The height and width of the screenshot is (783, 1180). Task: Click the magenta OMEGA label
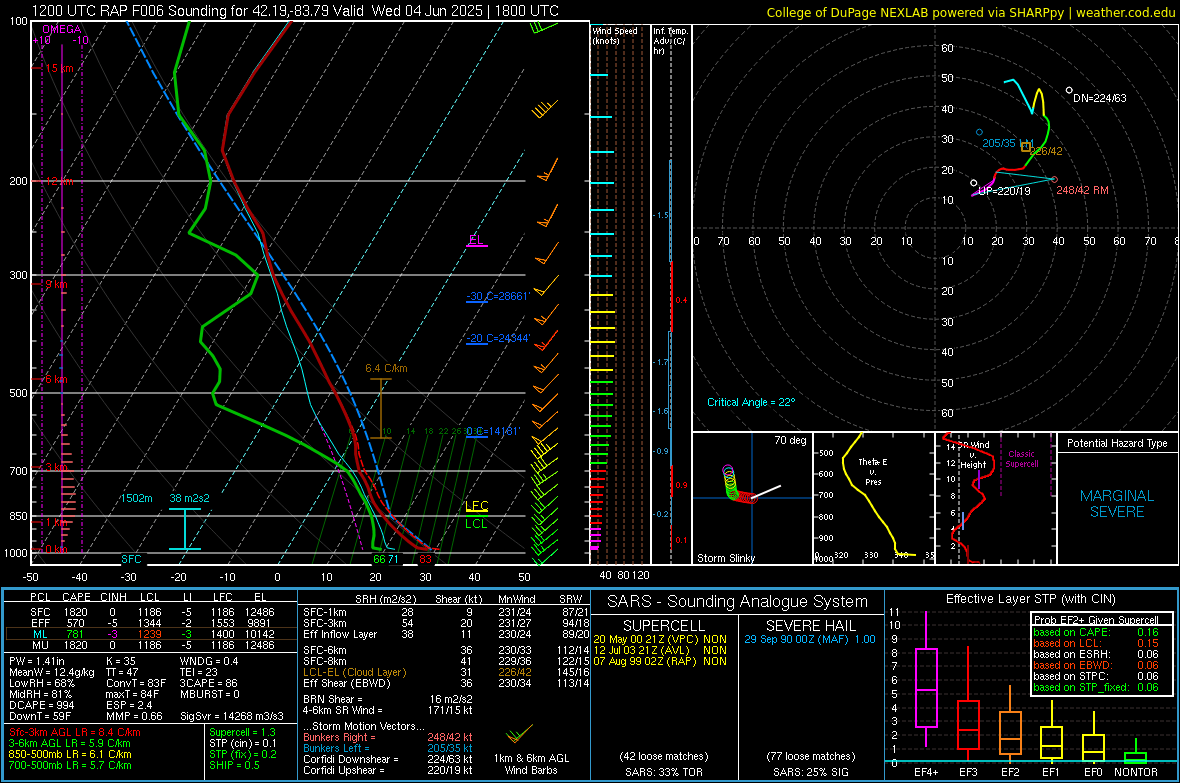(61, 29)
